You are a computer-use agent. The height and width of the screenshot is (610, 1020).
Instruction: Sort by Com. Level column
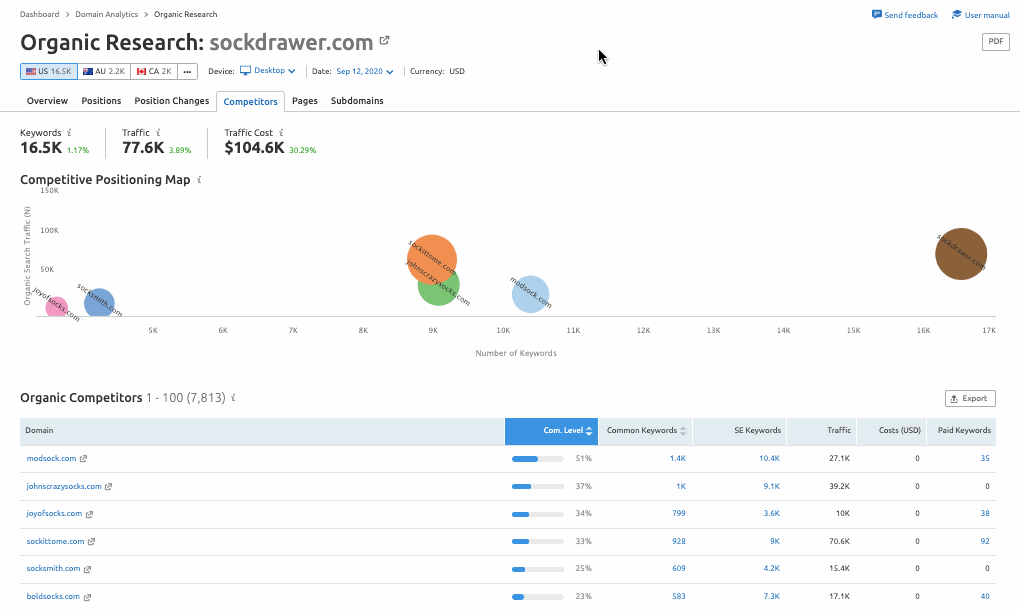coord(551,431)
